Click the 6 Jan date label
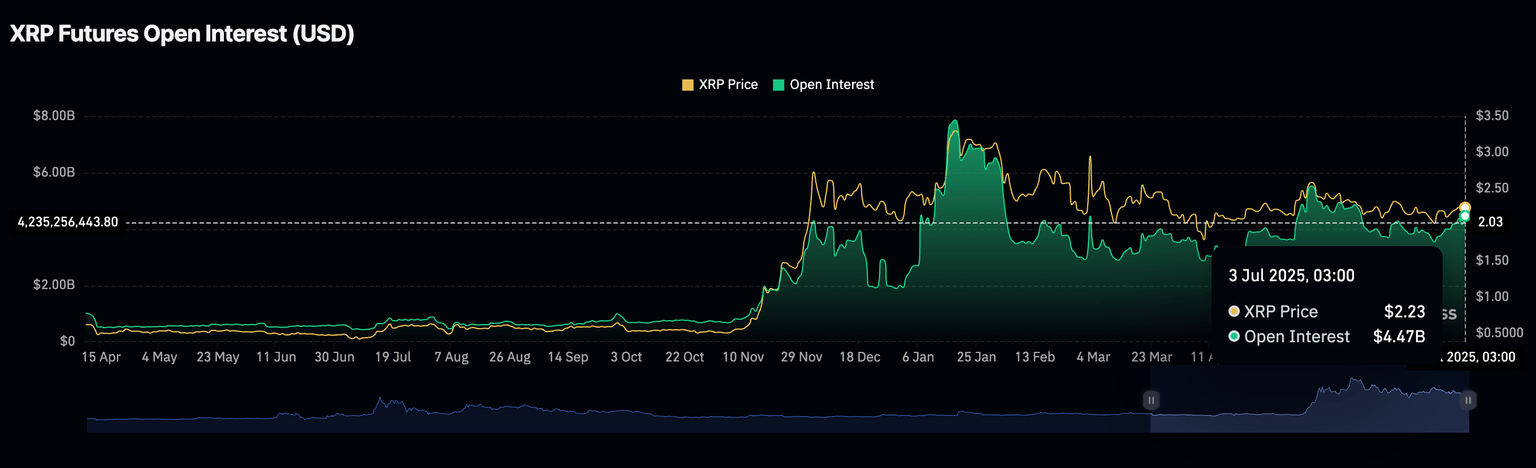The image size is (1536, 468). (919, 357)
